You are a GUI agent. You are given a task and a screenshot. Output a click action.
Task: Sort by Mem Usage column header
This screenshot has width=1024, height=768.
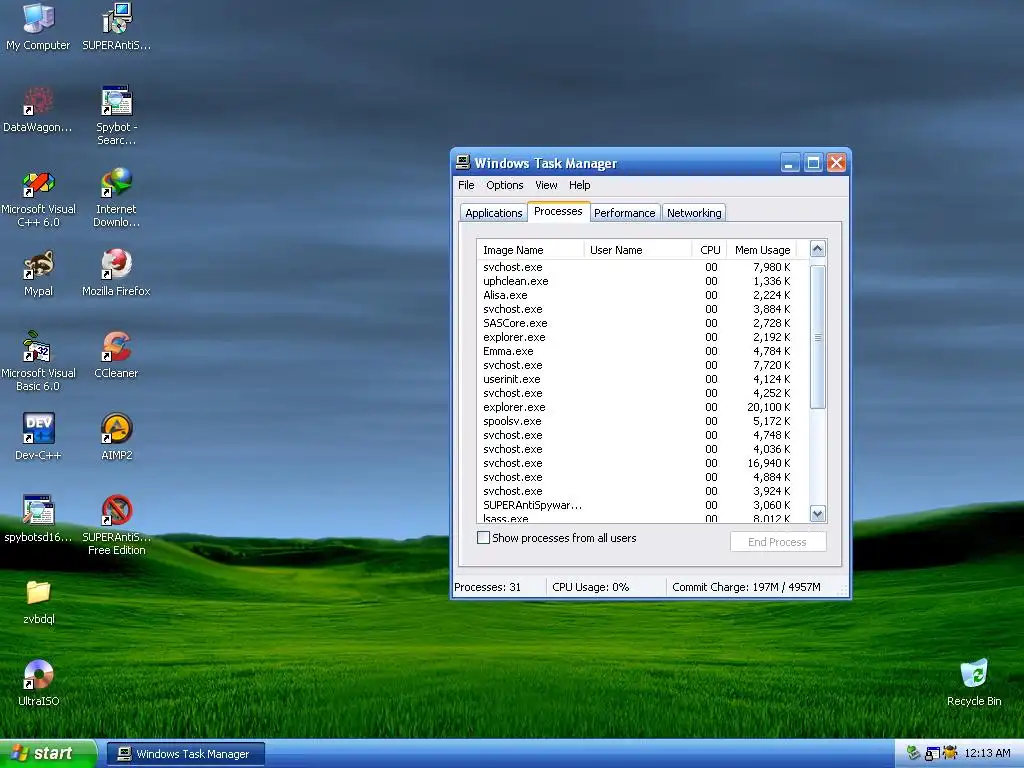pyautogui.click(x=761, y=249)
